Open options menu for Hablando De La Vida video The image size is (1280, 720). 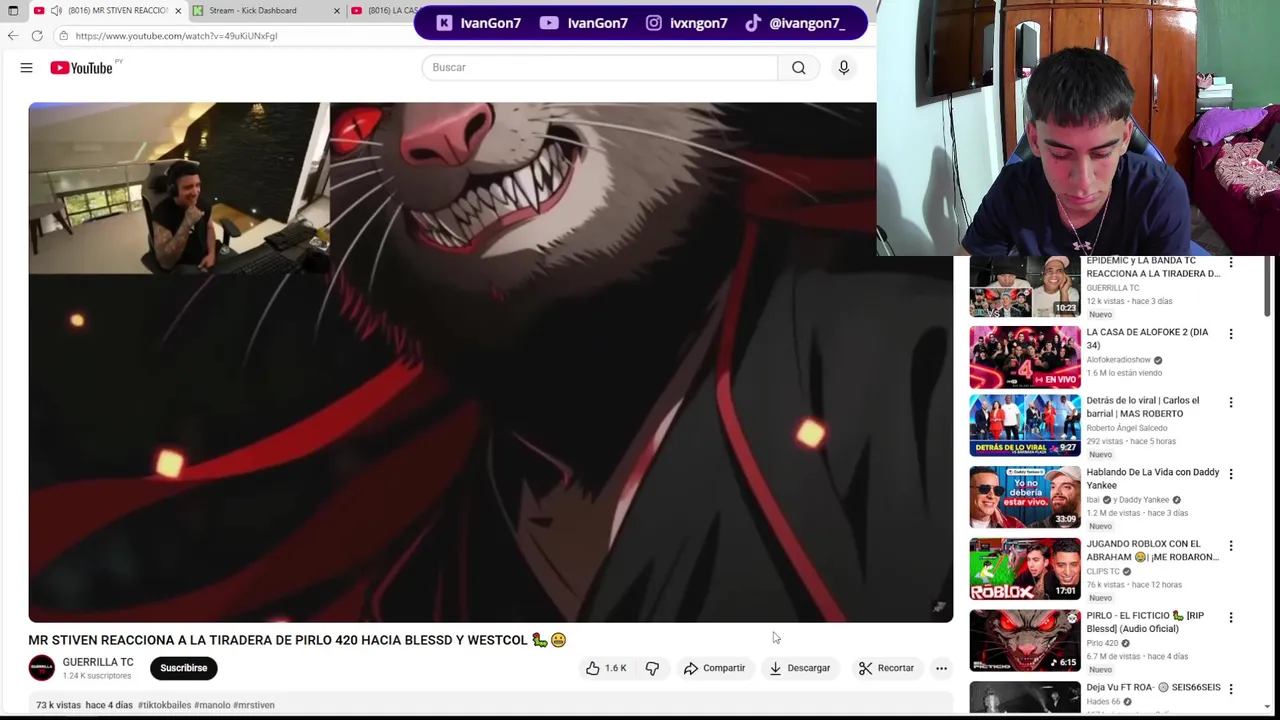[1231, 474]
